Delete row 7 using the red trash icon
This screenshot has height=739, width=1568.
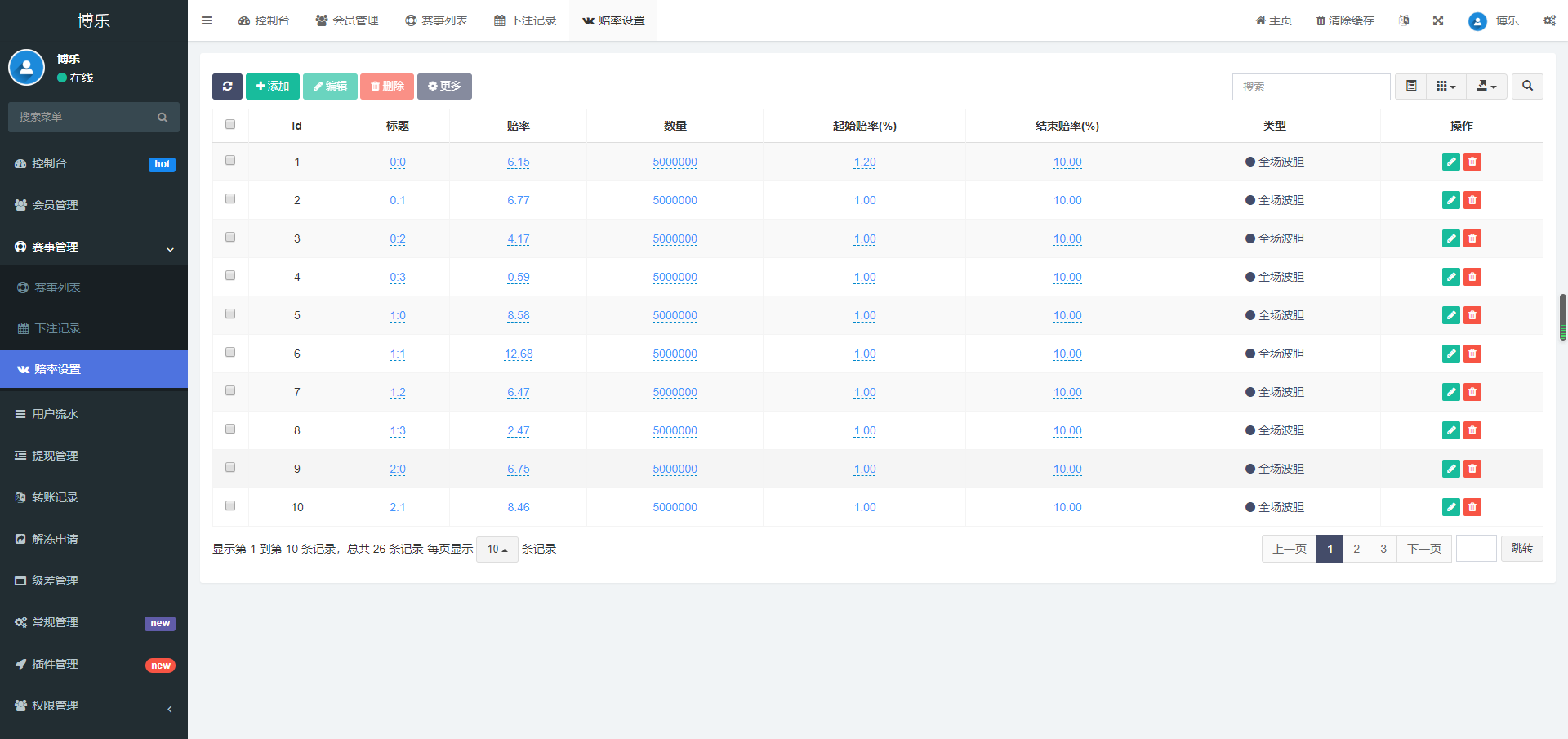coord(1472,392)
